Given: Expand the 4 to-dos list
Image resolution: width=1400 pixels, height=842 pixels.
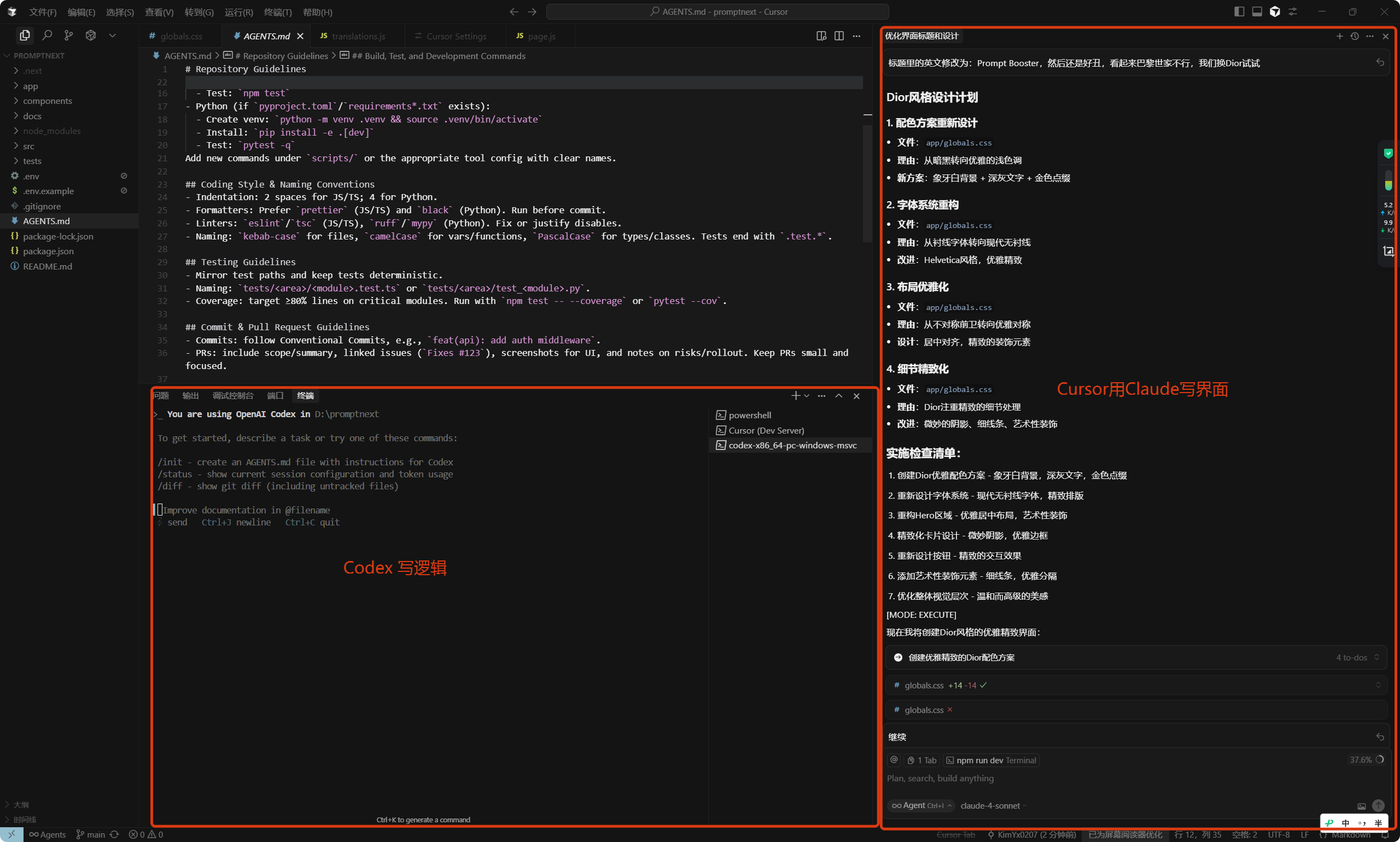Looking at the screenshot, I should [x=1356, y=658].
